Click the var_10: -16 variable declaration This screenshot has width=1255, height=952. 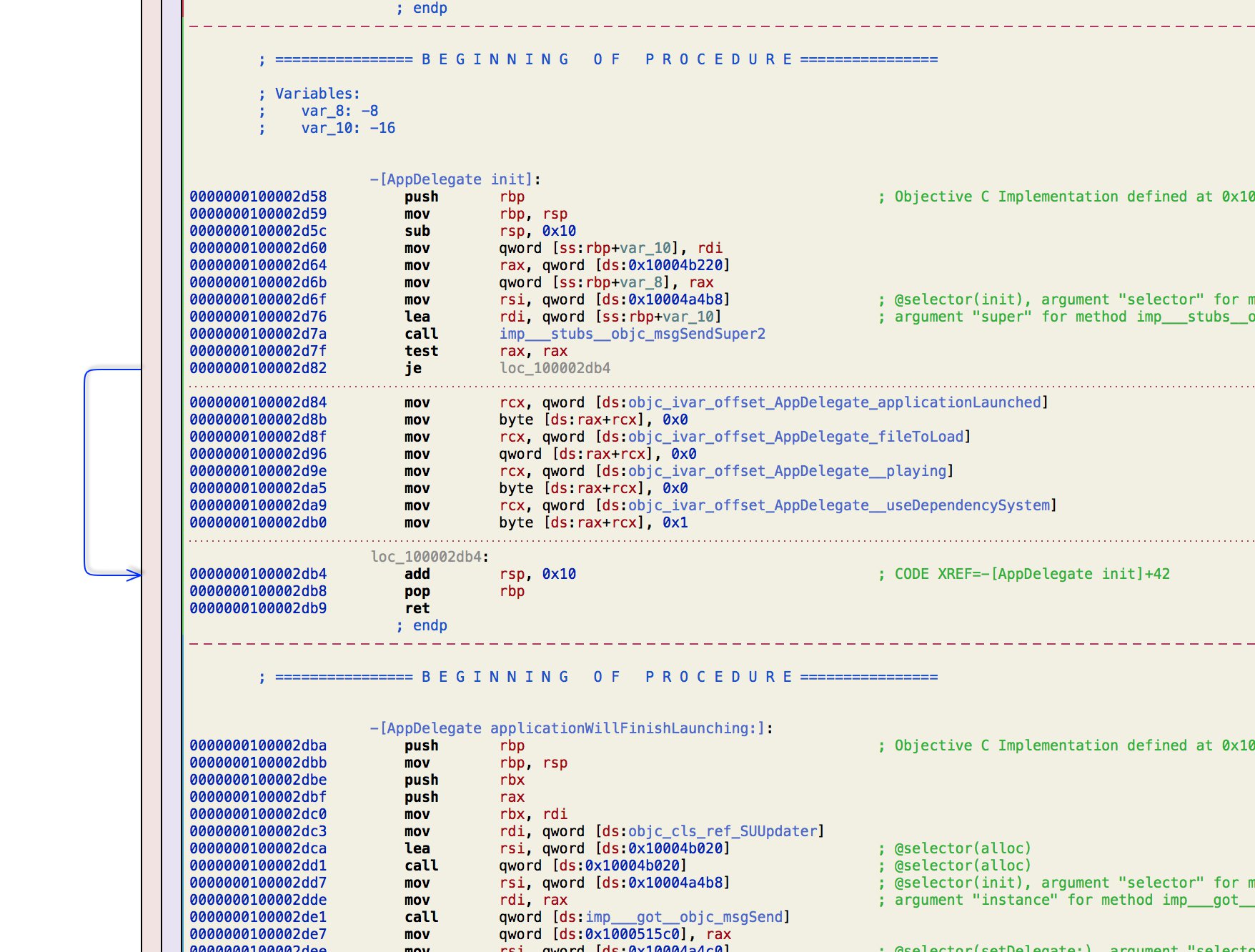[x=348, y=128]
